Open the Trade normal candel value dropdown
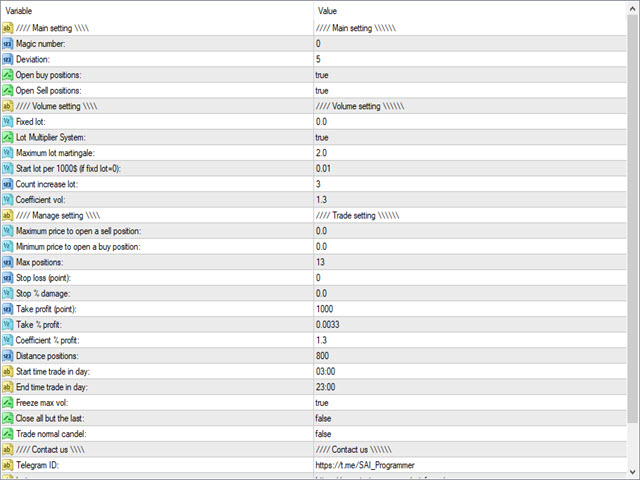640x480 pixels. pos(470,434)
